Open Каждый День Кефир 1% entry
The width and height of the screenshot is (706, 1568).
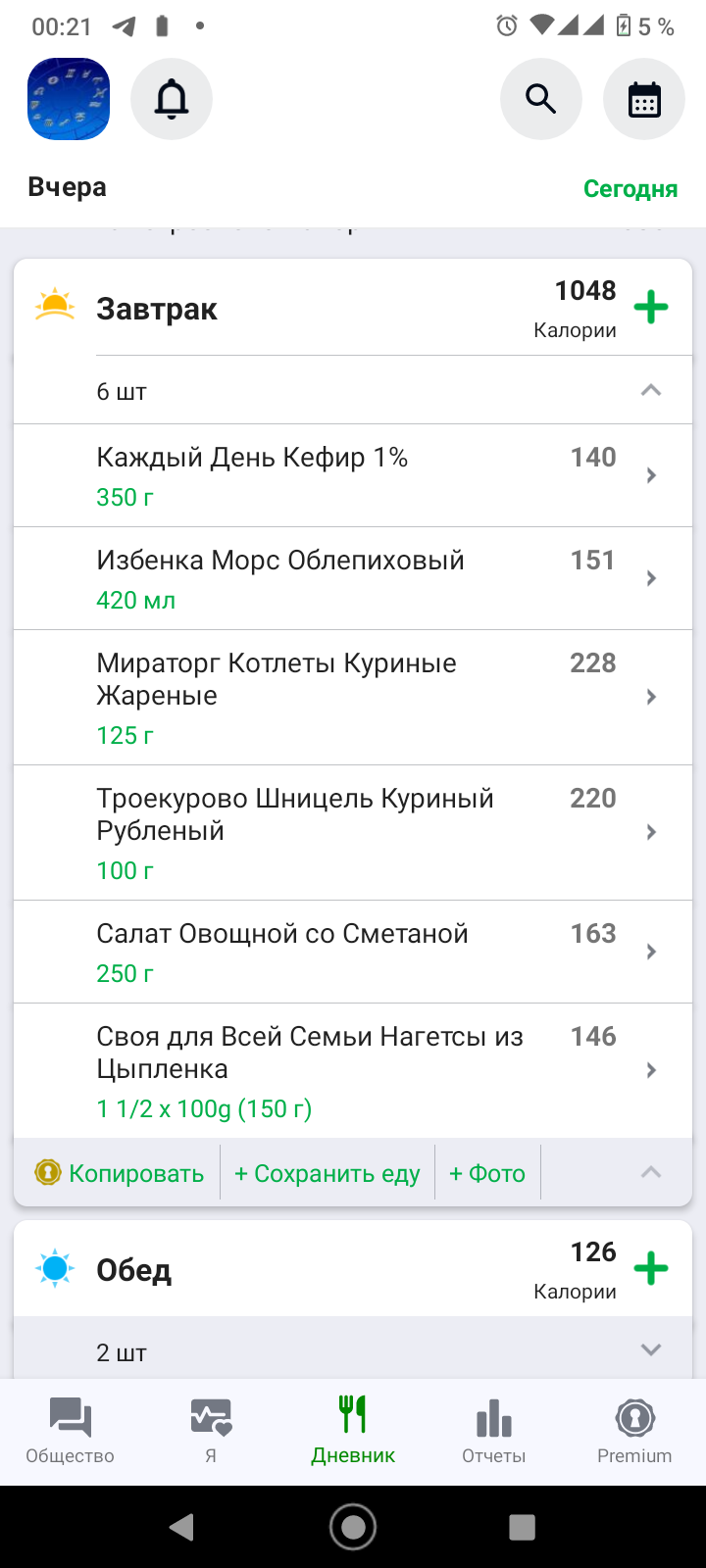point(294,475)
